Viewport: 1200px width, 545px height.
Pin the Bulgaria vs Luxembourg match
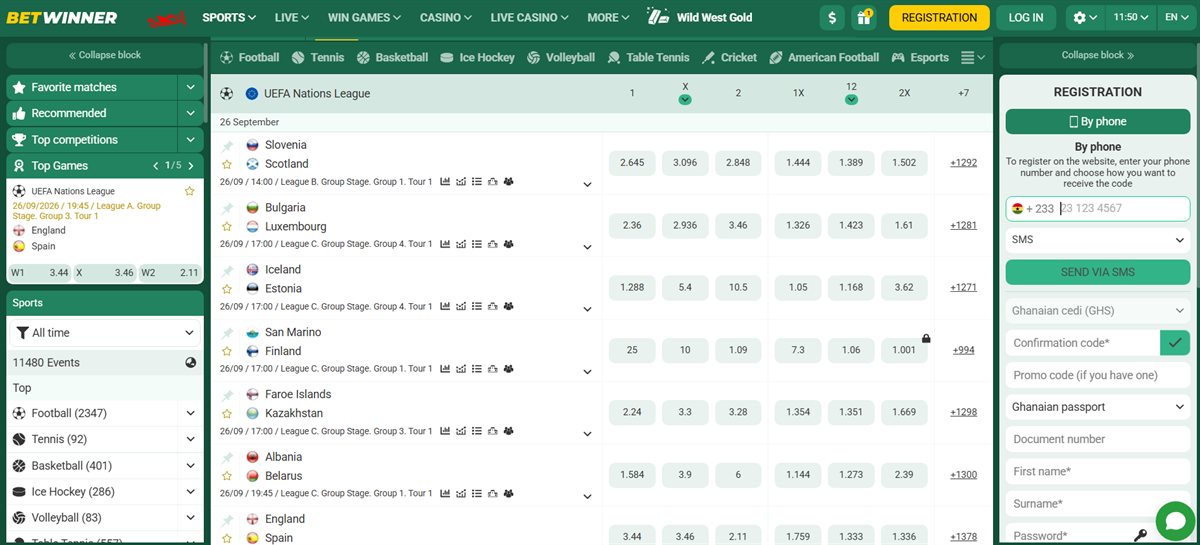pyautogui.click(x=227, y=208)
